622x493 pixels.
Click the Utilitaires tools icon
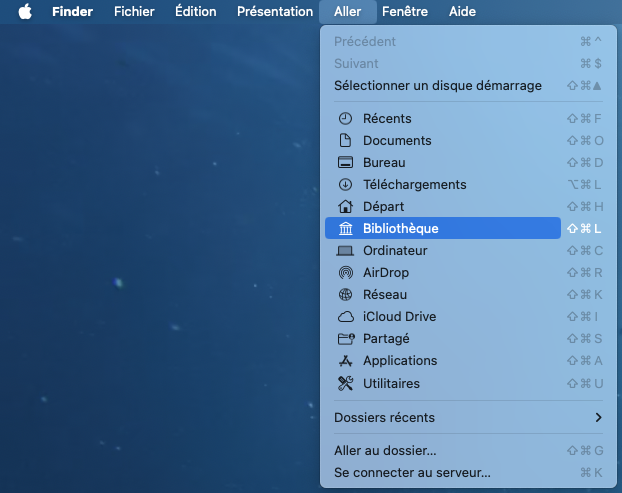click(x=345, y=383)
